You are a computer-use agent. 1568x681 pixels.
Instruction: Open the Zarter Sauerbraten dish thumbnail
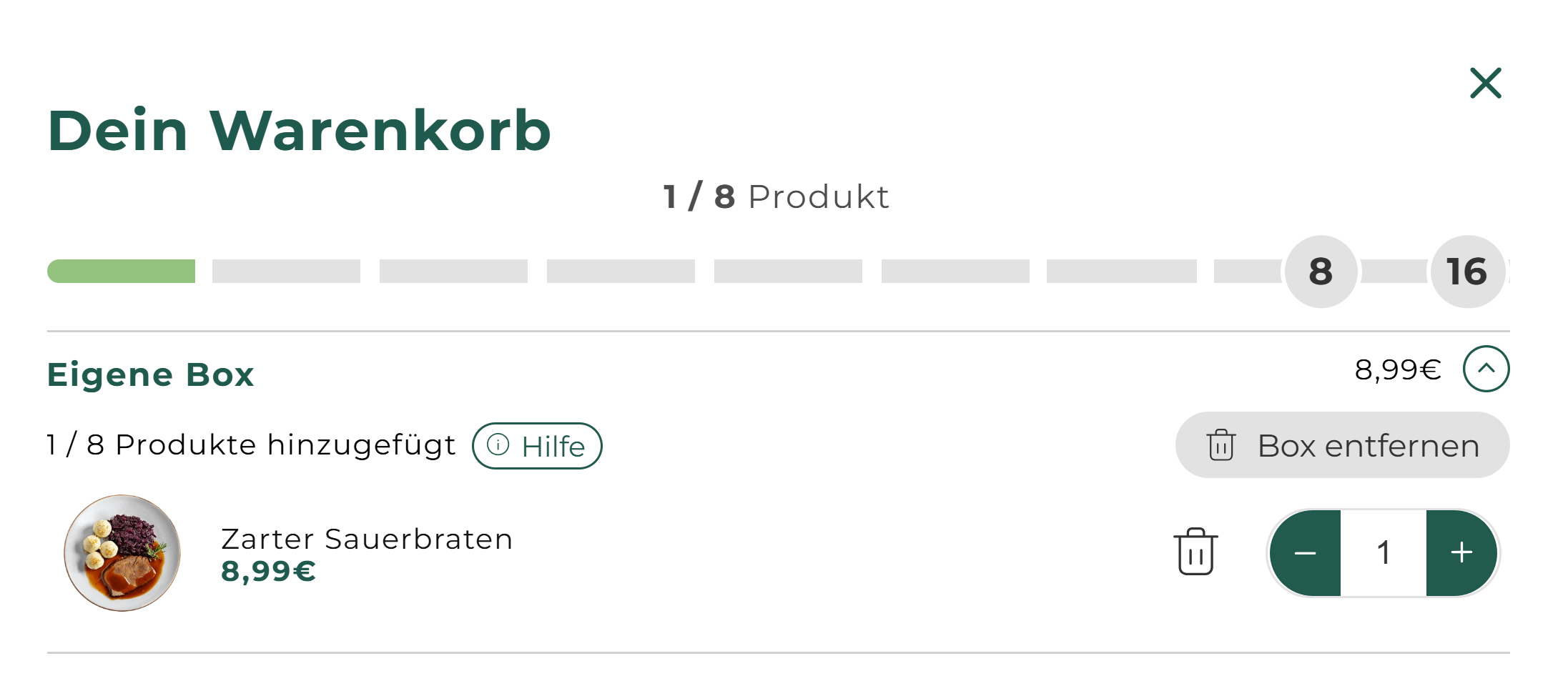click(122, 552)
